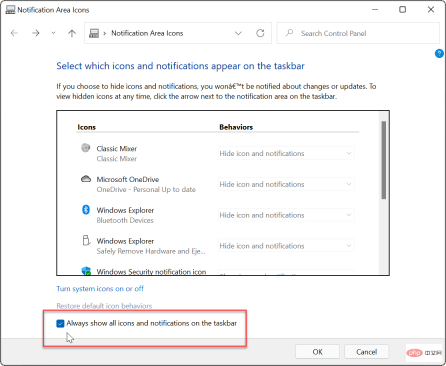
Task: Click the Windows Security shield icon
Action: 86,270
